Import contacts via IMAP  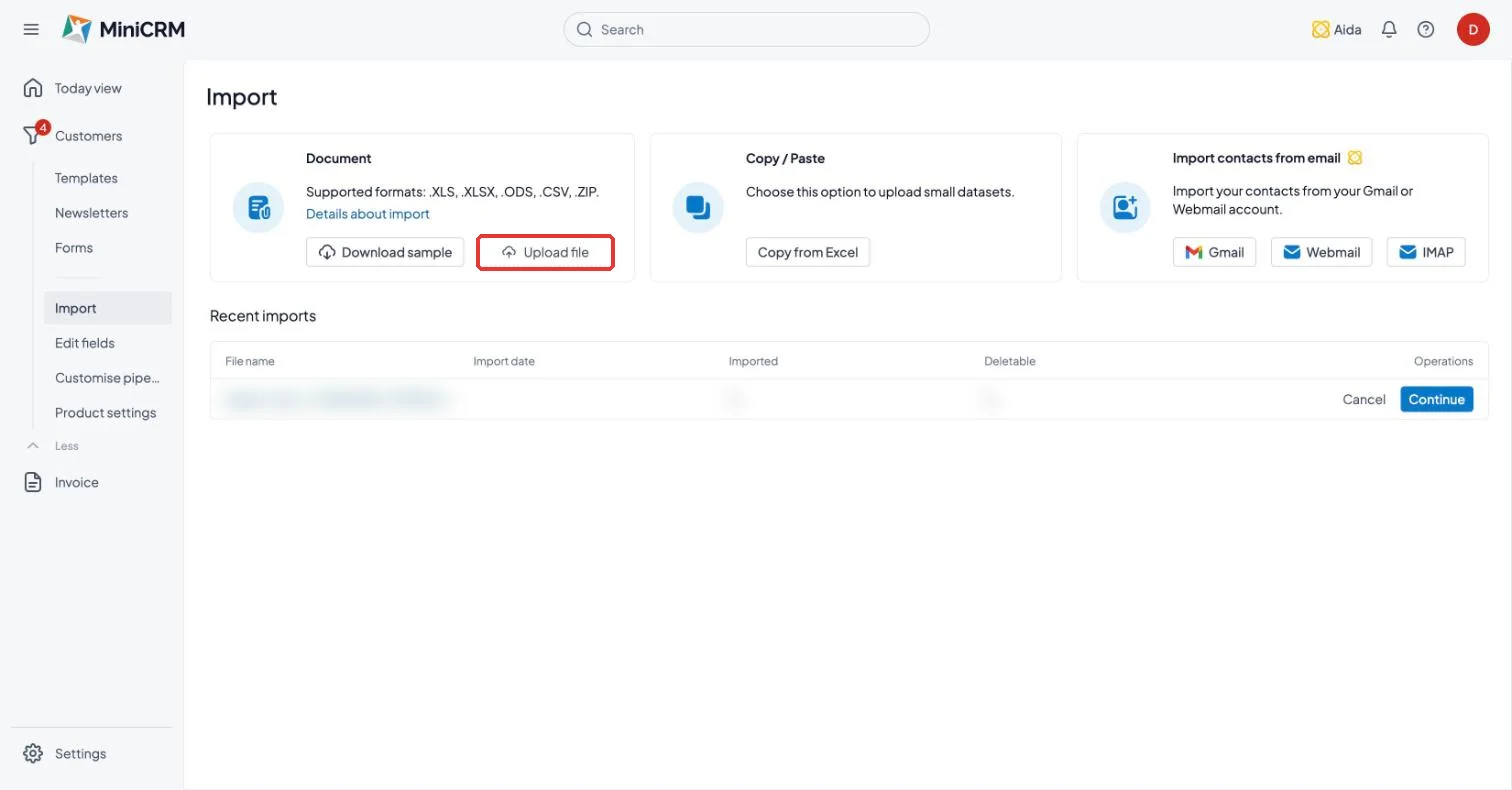click(x=1426, y=252)
